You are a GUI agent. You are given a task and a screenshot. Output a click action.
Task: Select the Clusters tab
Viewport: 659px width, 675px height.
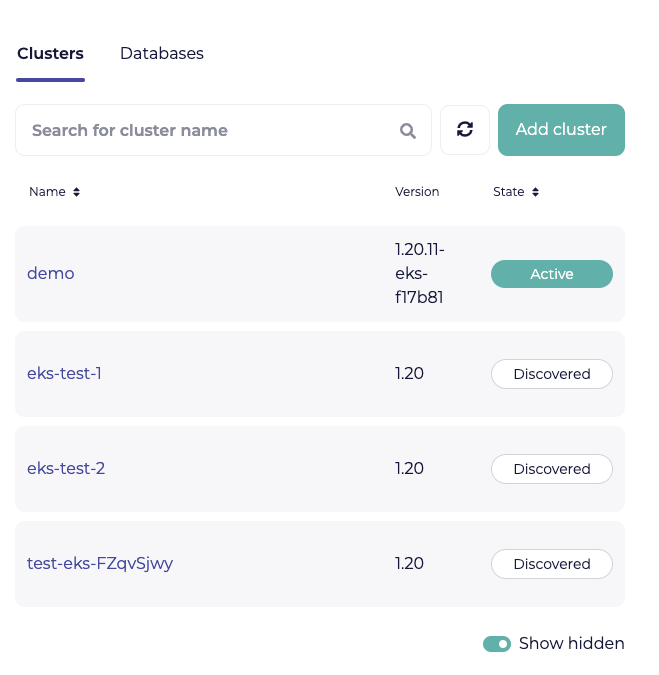(50, 53)
